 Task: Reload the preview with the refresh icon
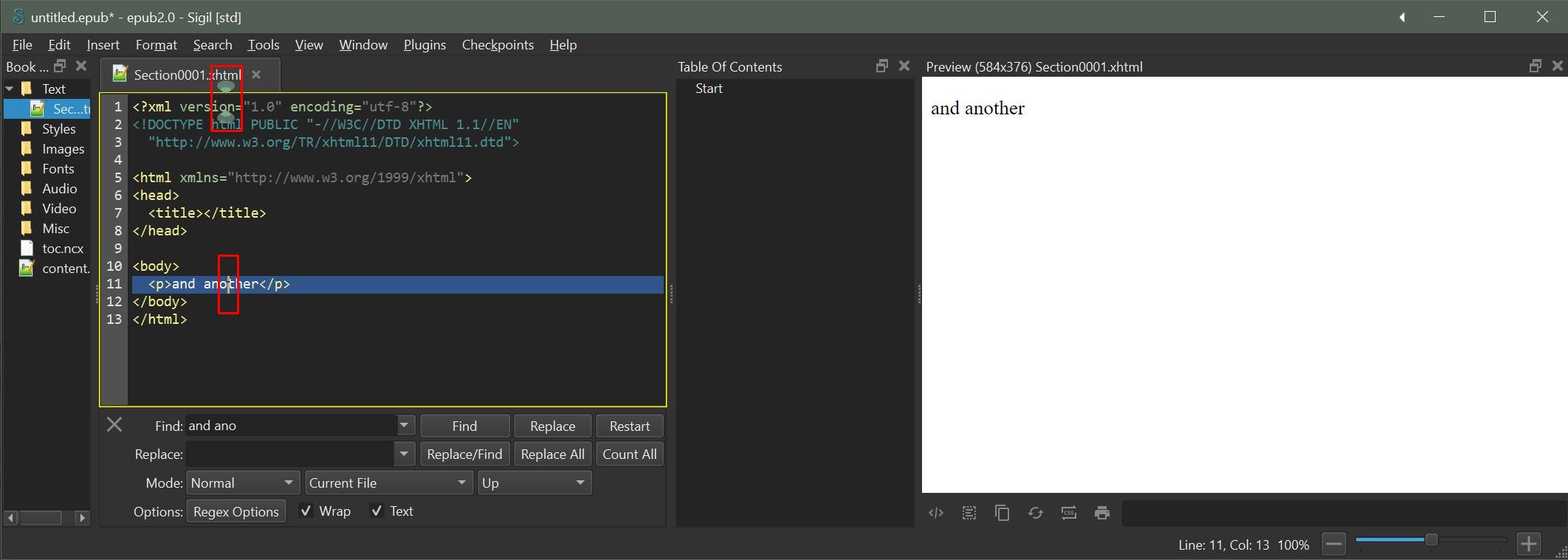point(1035,513)
